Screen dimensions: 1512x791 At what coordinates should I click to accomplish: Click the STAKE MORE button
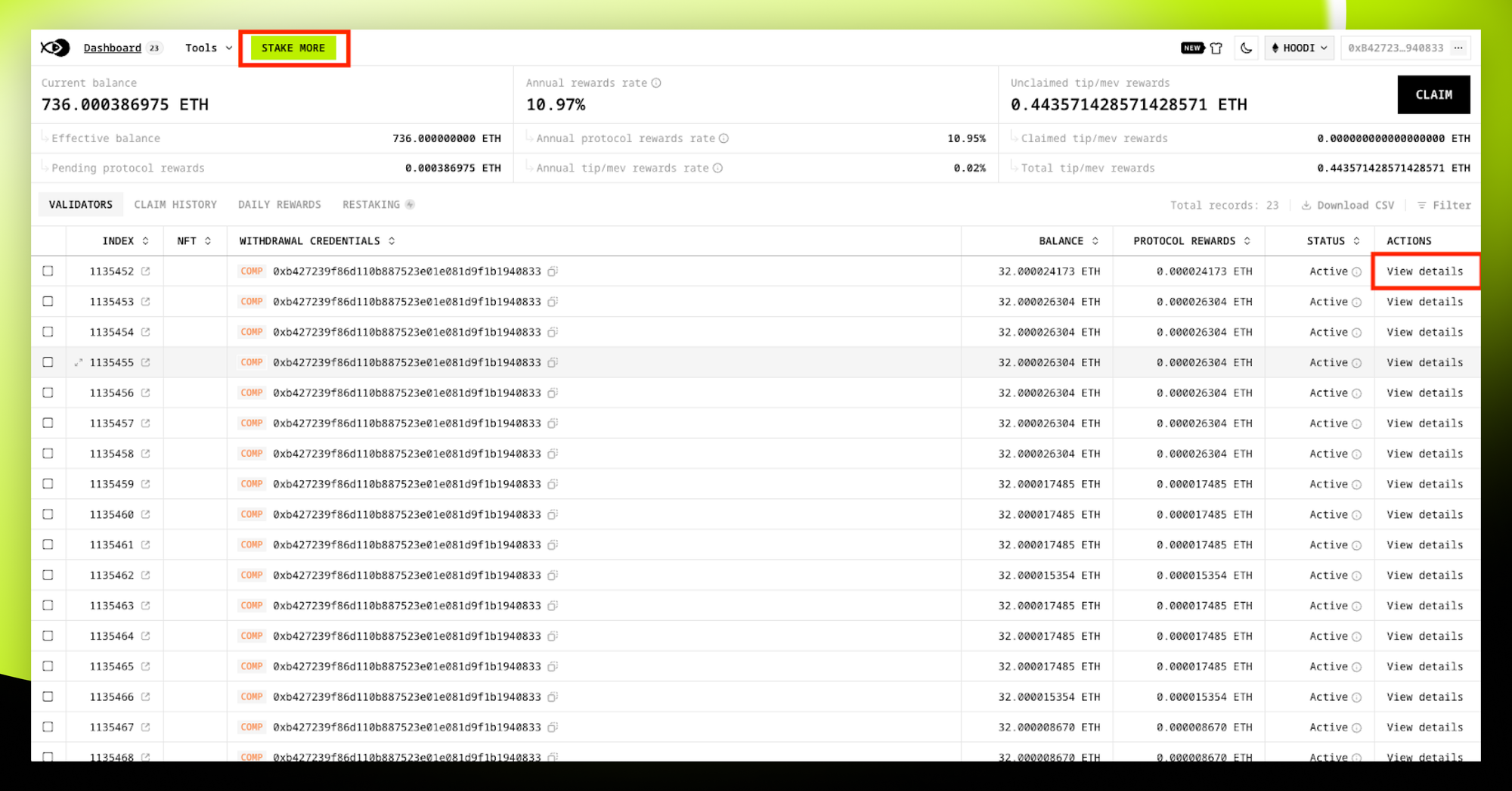[293, 48]
